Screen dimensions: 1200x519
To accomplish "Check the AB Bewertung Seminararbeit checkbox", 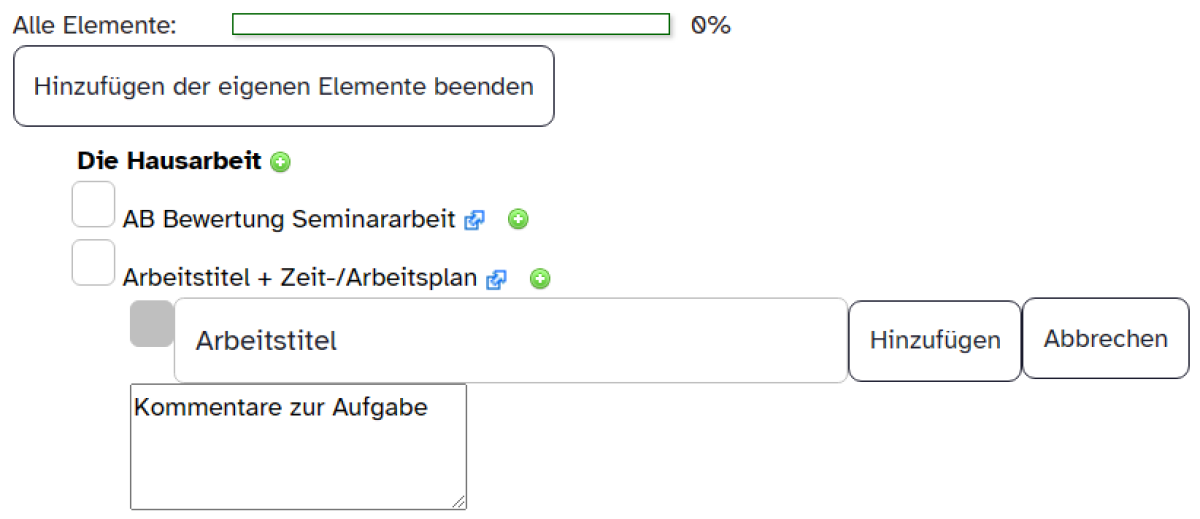I will (93, 204).
